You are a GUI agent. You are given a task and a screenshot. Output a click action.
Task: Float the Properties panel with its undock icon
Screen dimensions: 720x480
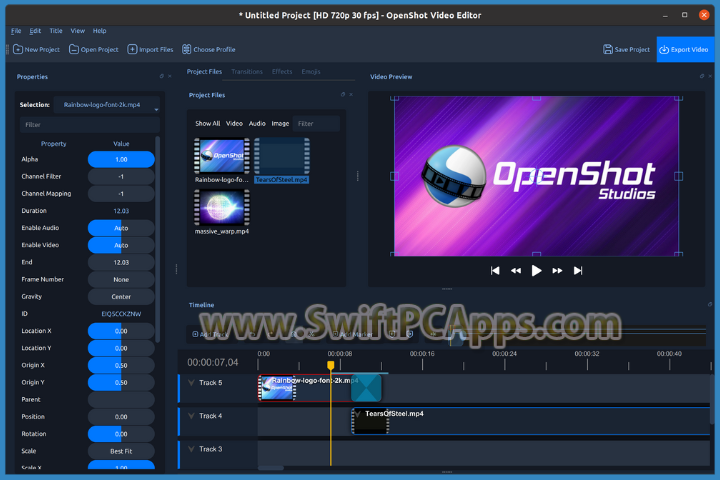tap(161, 76)
